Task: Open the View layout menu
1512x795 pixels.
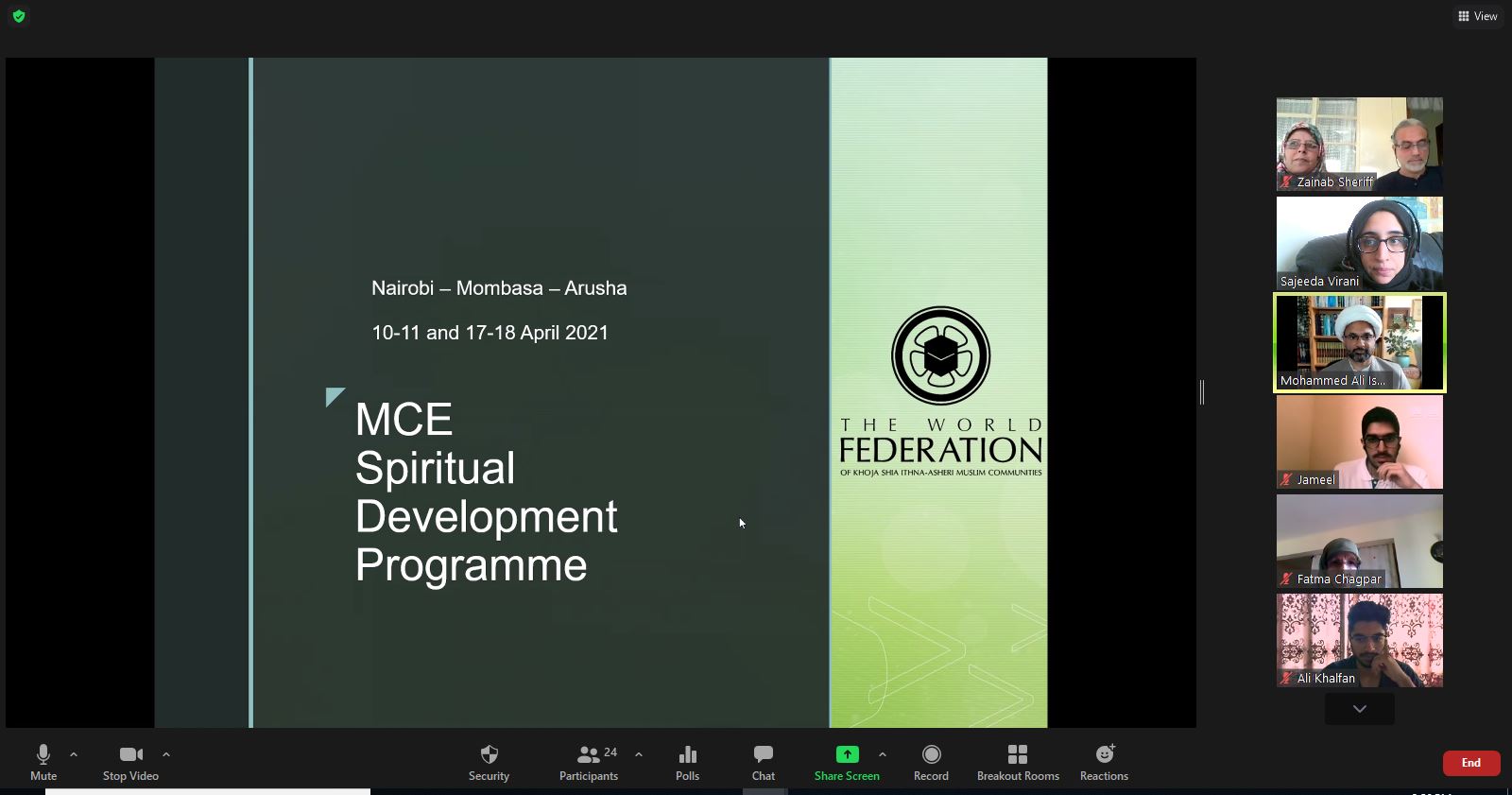Action: coord(1477,16)
